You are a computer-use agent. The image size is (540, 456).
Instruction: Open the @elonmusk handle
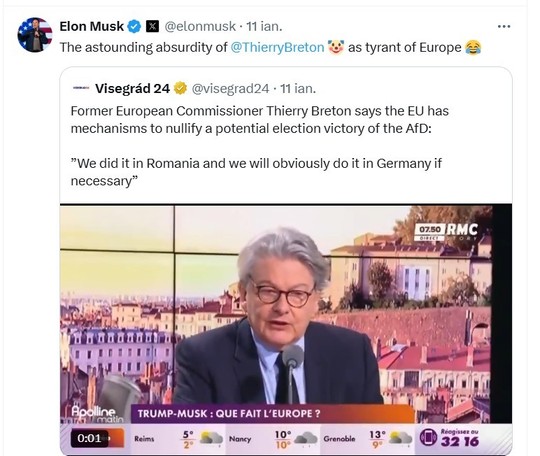tap(200, 27)
